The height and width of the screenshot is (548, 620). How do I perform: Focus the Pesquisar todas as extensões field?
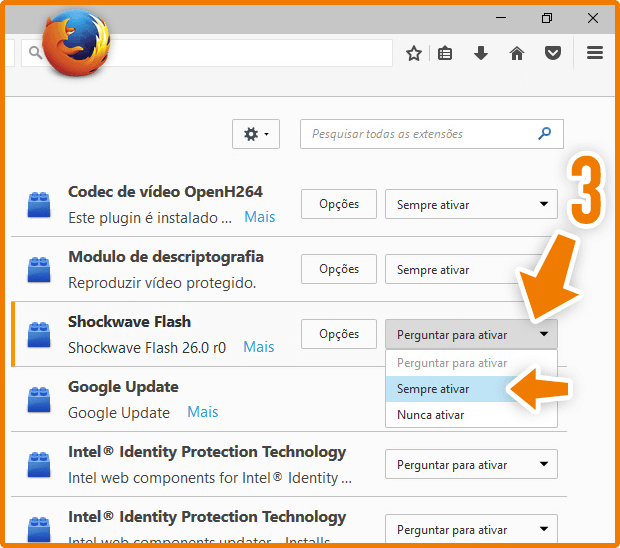click(x=432, y=134)
